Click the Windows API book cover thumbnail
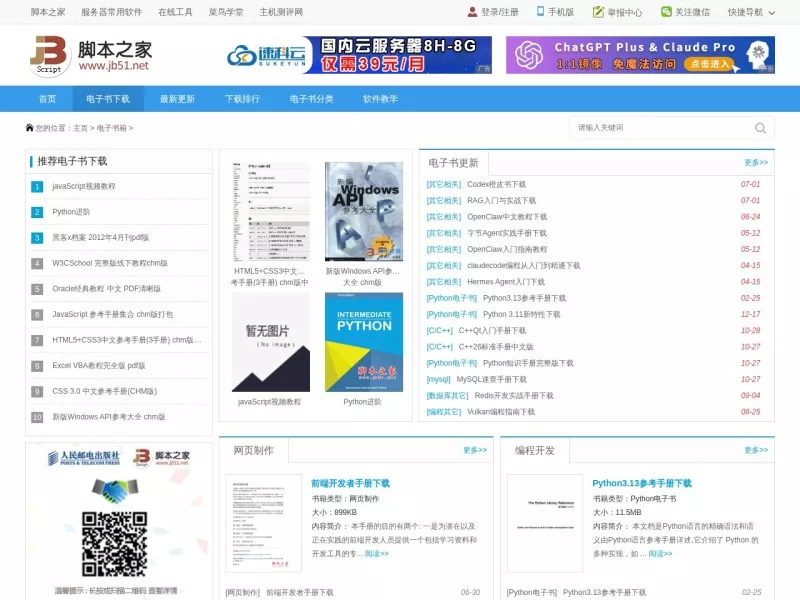 tap(364, 212)
